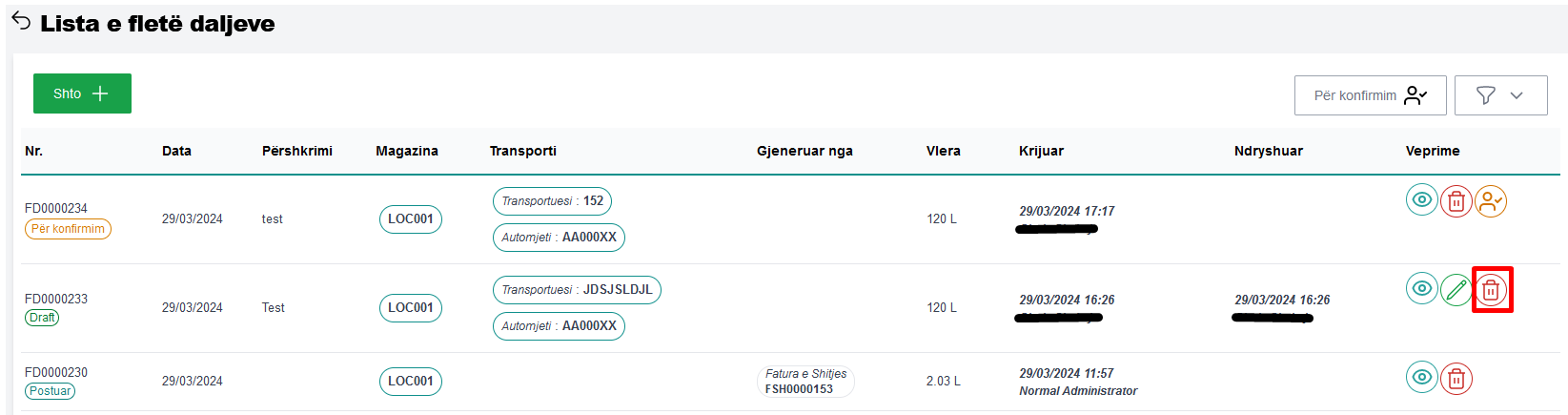This screenshot has width=1568, height=415.
Task: Click the Shto add button
Action: pyautogui.click(x=82, y=93)
